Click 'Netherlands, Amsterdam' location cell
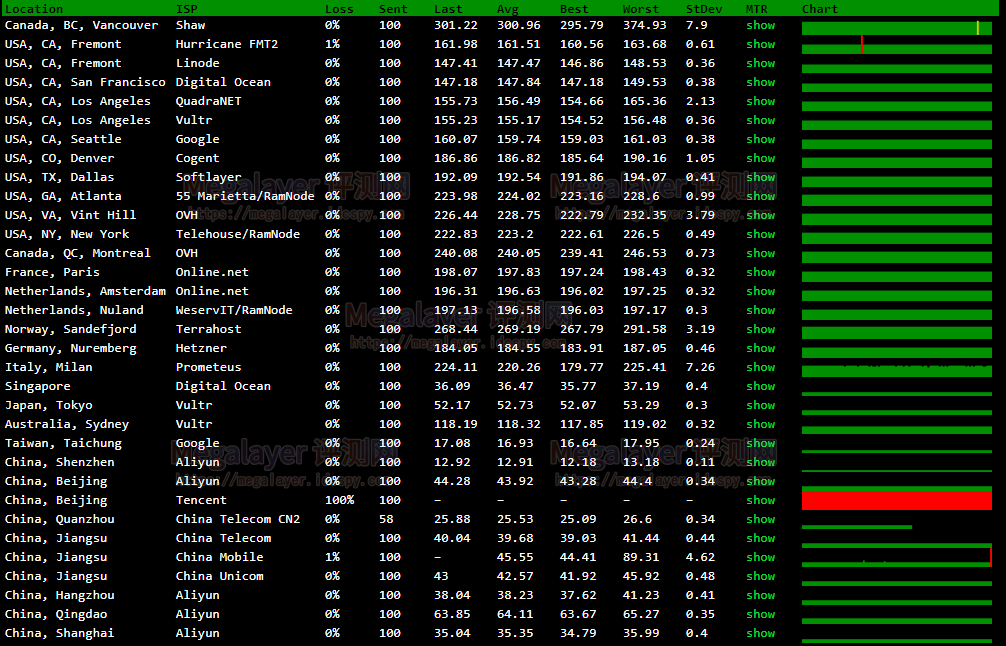 coord(85,291)
